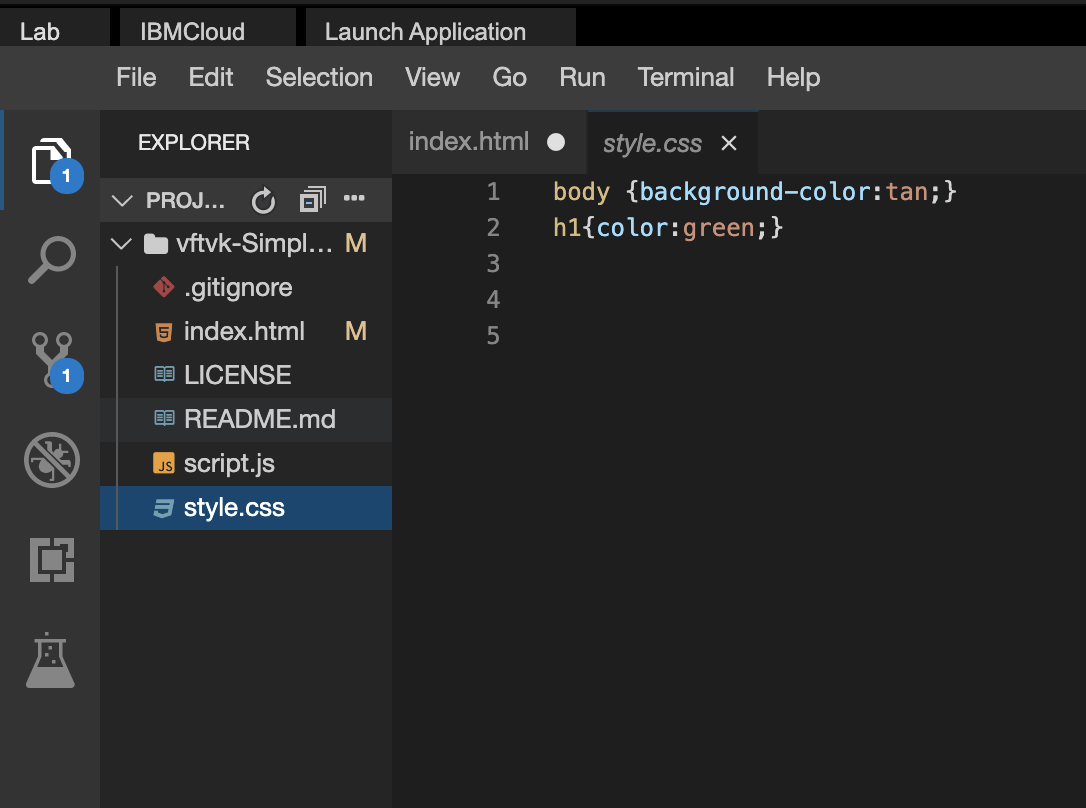Open the Selection menu
Screen dimensions: 1086x808
[x=319, y=77]
